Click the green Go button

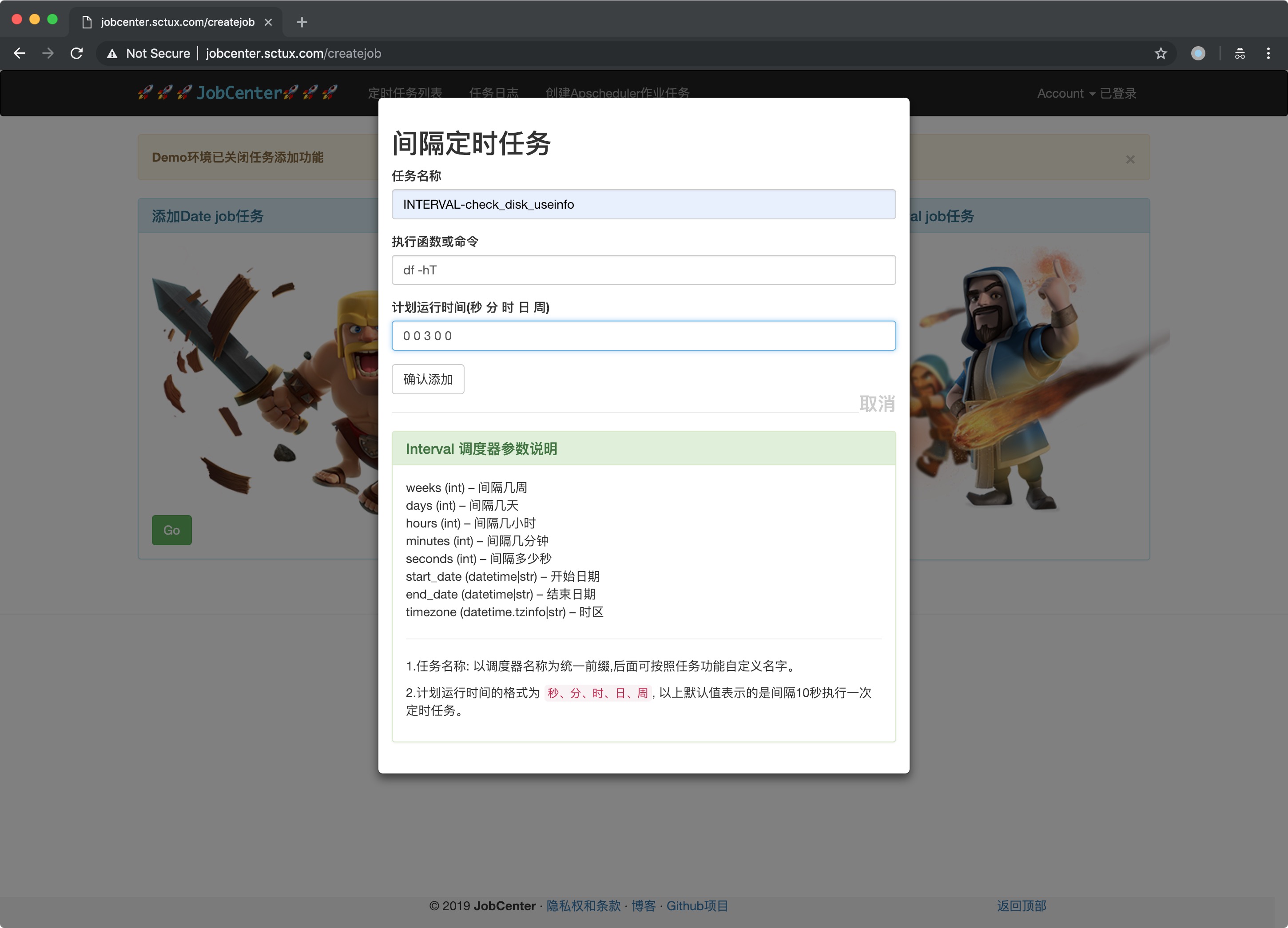click(171, 530)
